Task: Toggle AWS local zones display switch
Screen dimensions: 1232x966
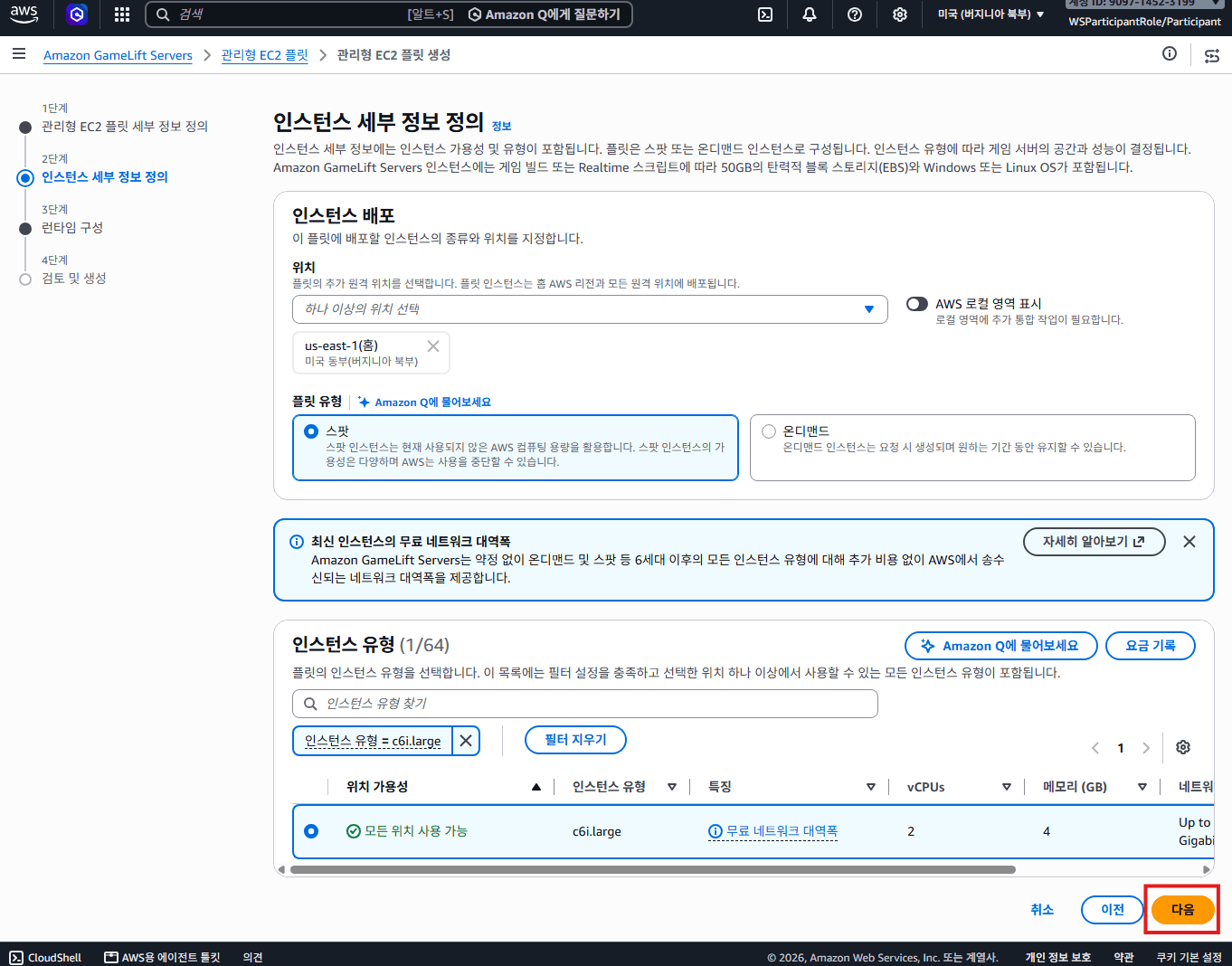Action: click(917, 304)
